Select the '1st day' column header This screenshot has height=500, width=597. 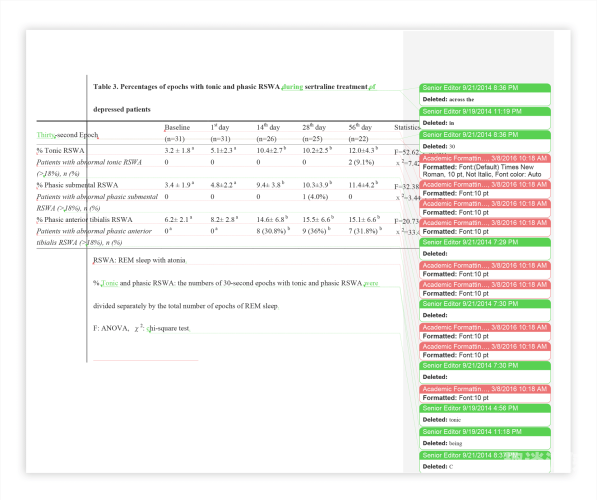click(220, 127)
